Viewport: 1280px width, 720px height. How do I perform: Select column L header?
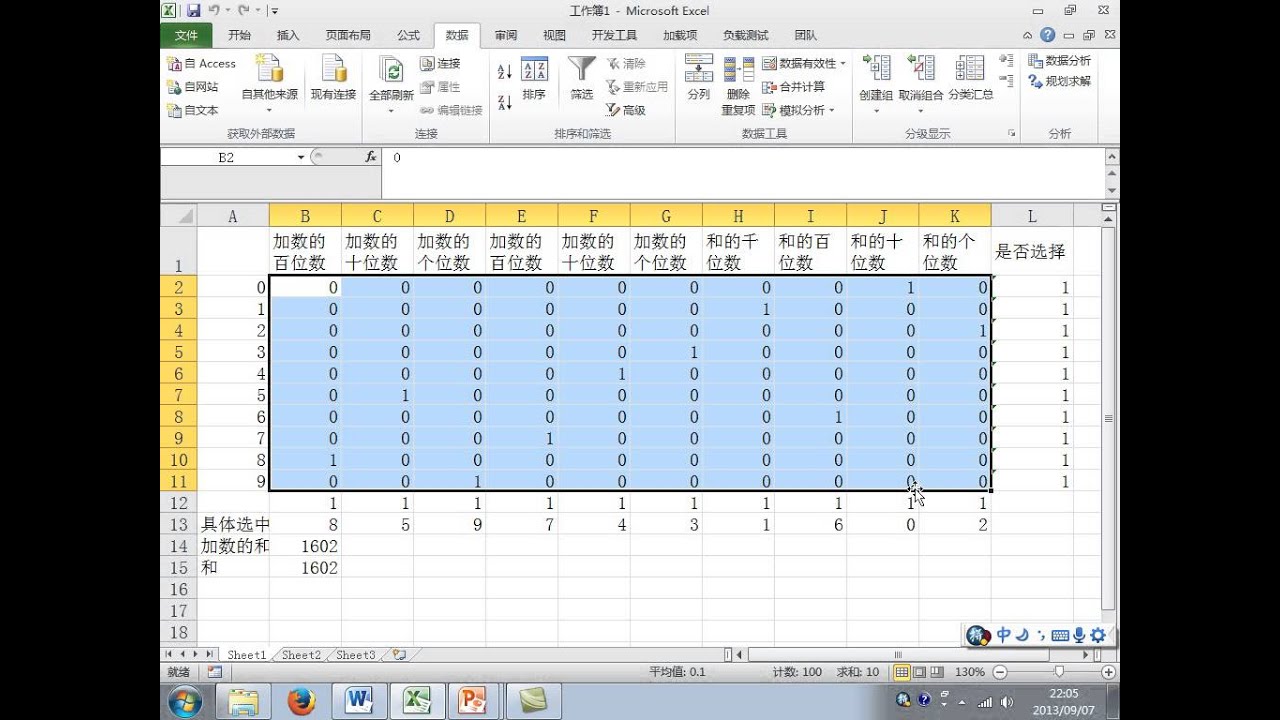[1032, 216]
